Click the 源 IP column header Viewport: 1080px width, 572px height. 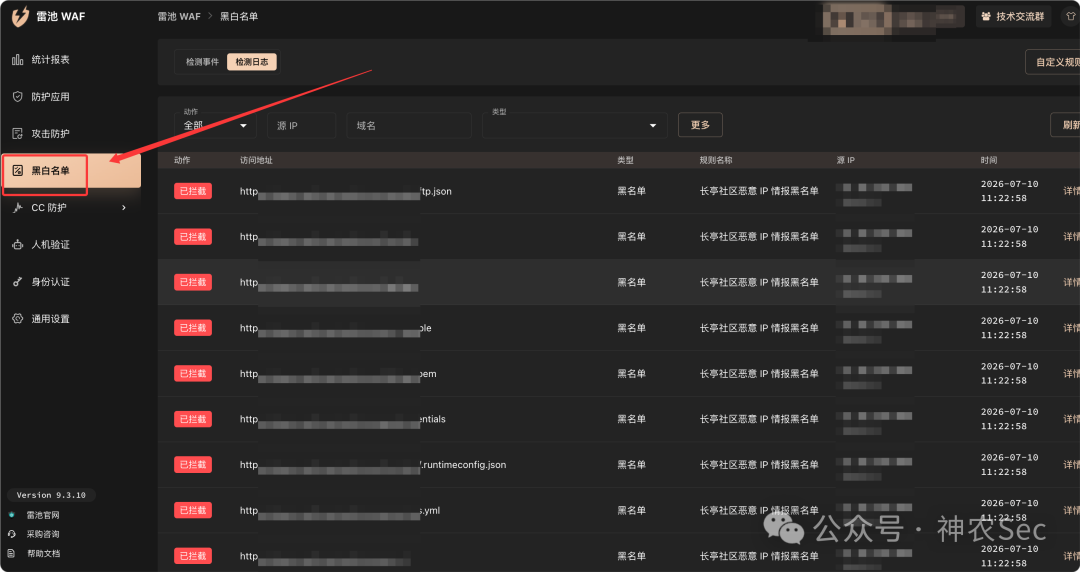click(846, 160)
